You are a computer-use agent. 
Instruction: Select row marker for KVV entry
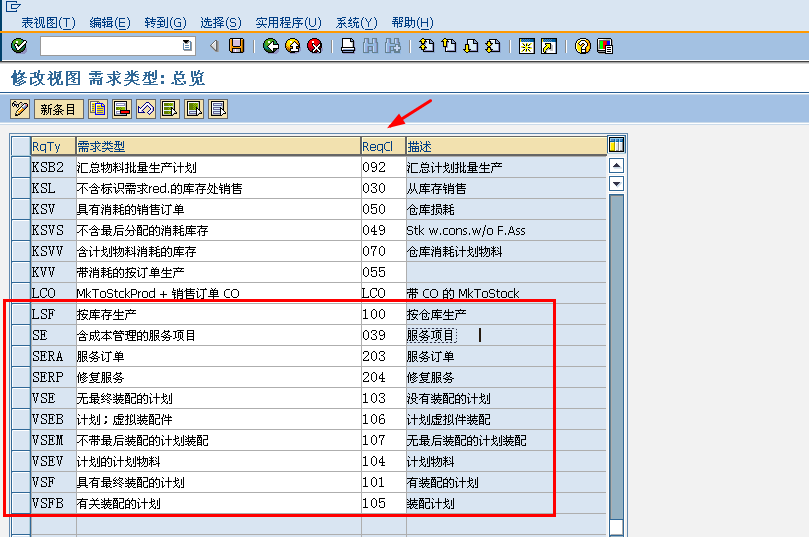21,272
